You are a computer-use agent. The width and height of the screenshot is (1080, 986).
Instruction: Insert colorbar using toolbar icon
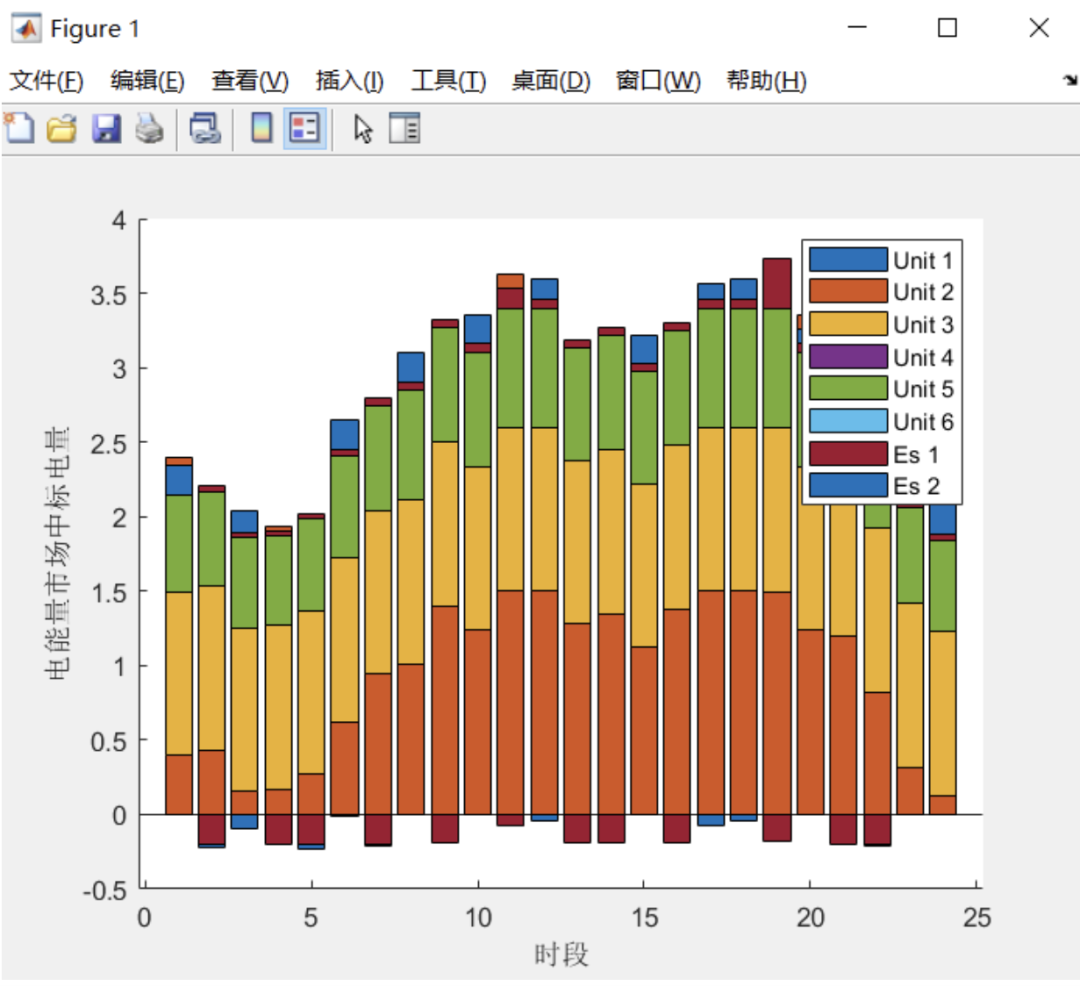[x=262, y=128]
